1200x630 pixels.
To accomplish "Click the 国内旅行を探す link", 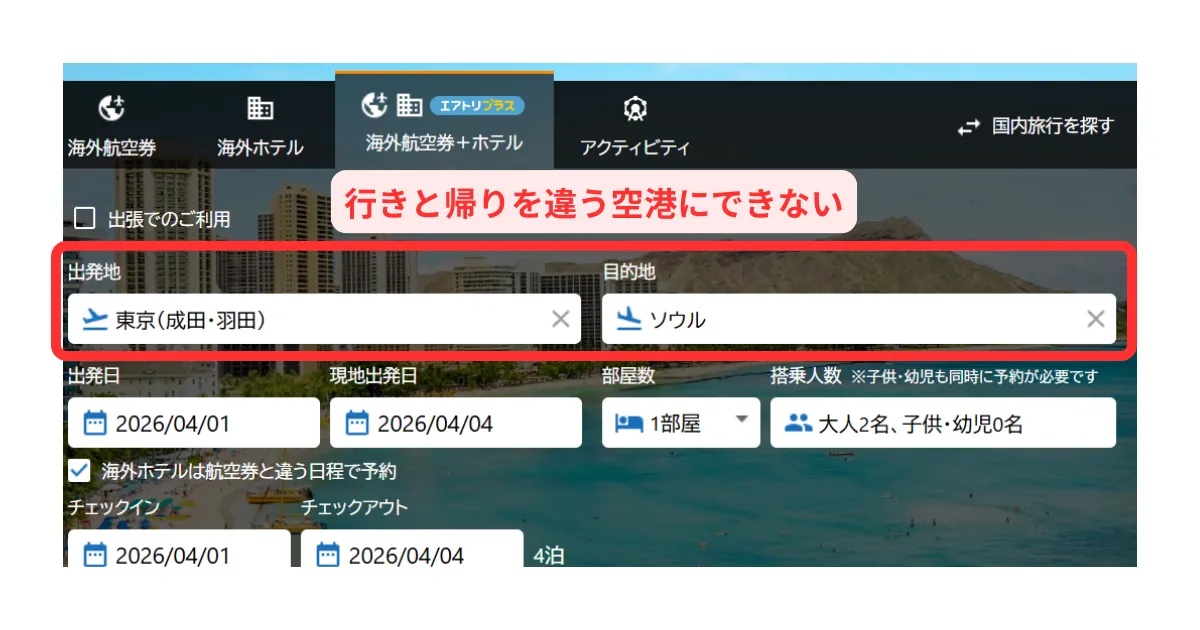I will pyautogui.click(x=1052, y=126).
